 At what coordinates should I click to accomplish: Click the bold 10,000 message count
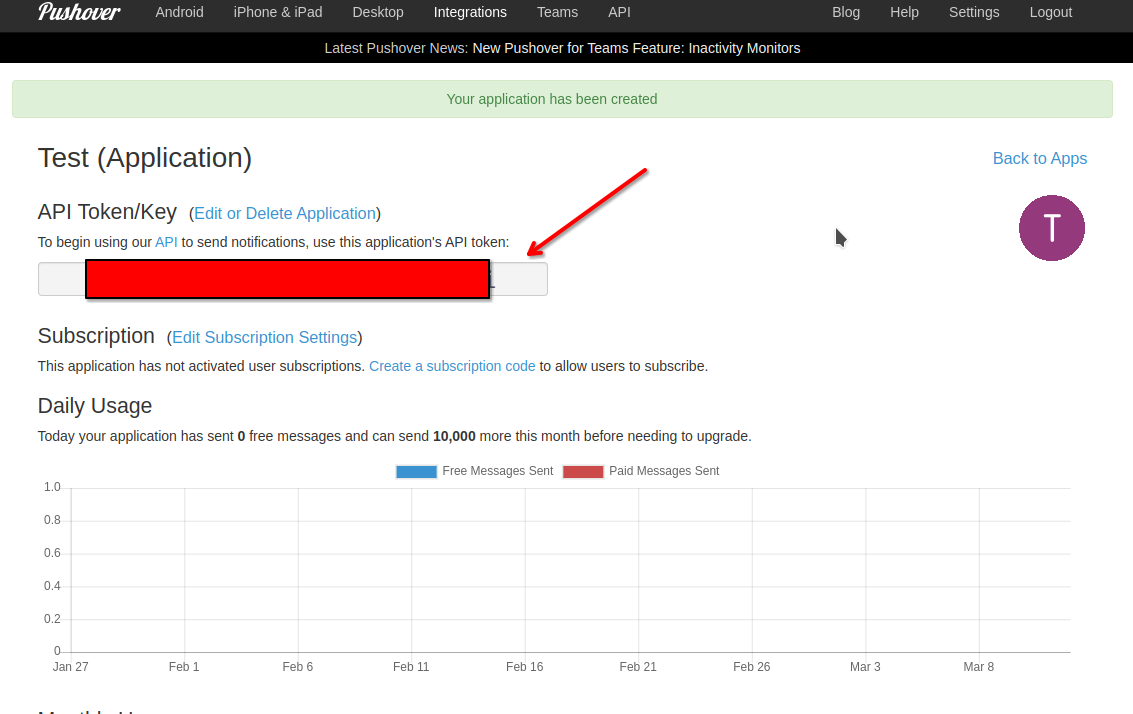[455, 436]
